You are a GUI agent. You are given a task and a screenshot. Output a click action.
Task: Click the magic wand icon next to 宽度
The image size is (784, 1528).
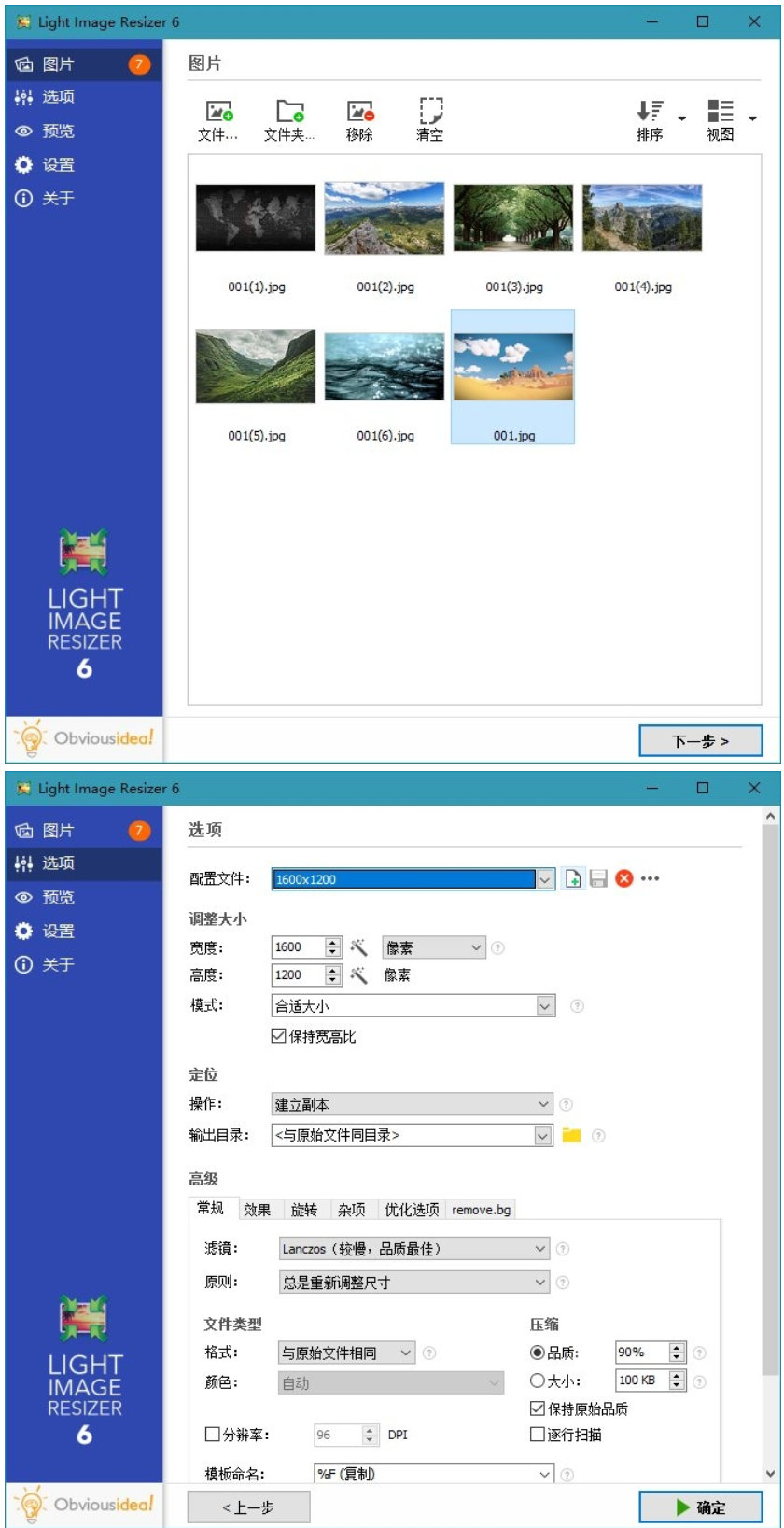click(x=358, y=947)
